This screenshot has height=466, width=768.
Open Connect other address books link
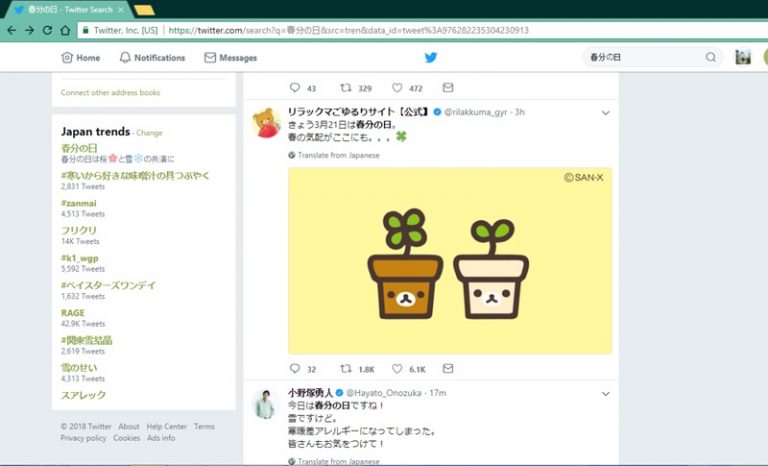click(110, 93)
